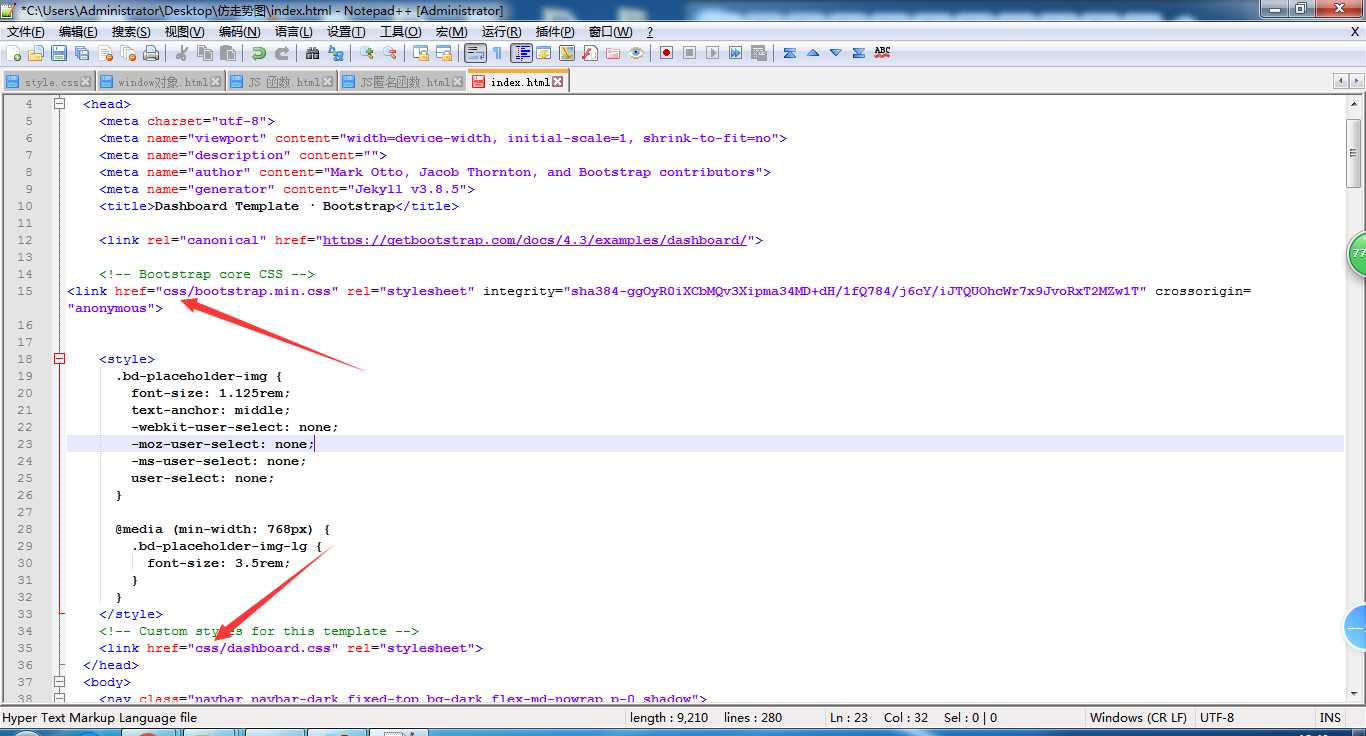Click the blue up-triangle toolbar icon
Image resolution: width=1366 pixels, height=736 pixels.
point(813,53)
